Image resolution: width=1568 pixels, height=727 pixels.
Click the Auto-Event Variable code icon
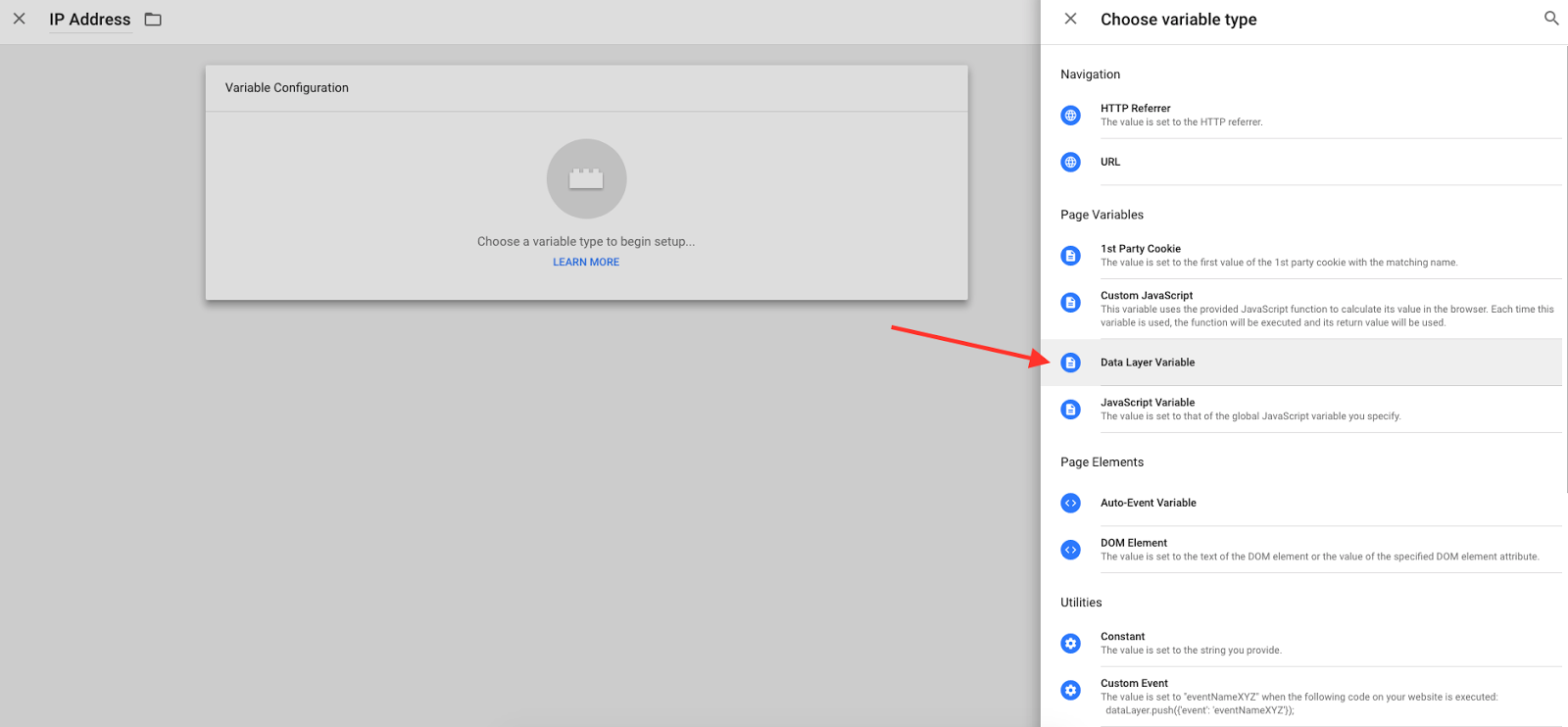(x=1070, y=503)
